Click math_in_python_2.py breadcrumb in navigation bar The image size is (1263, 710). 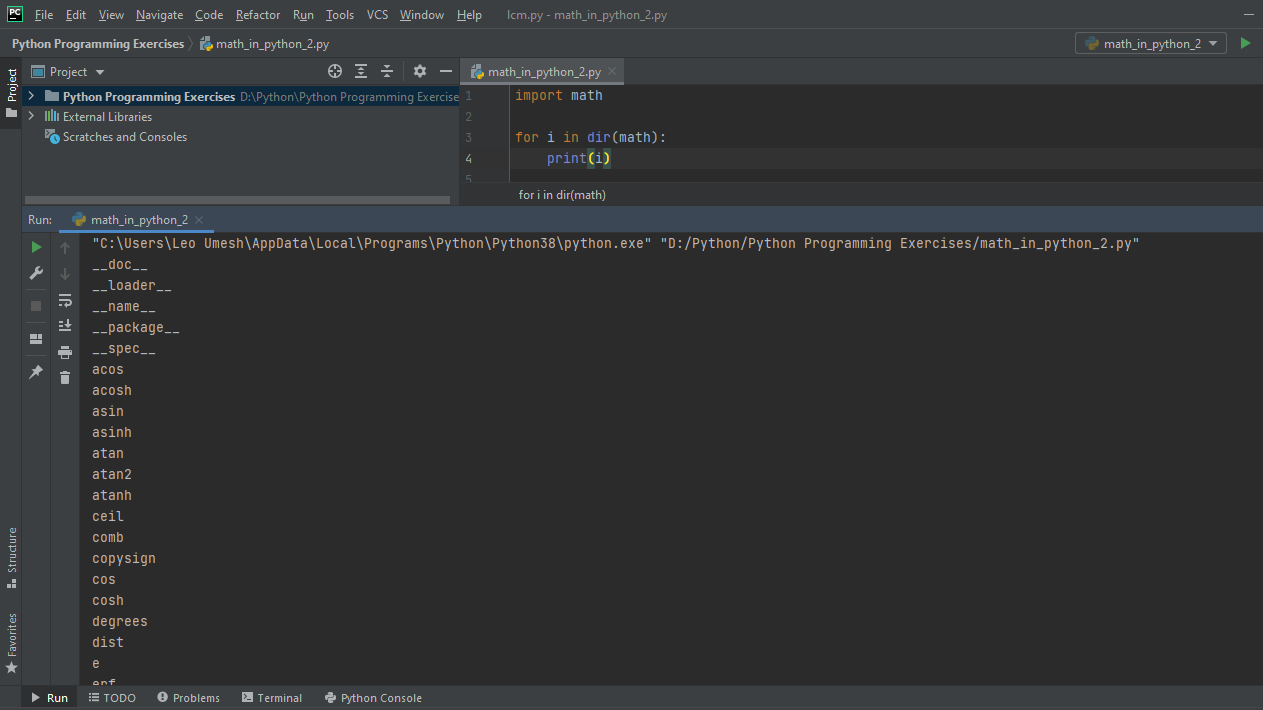(265, 44)
